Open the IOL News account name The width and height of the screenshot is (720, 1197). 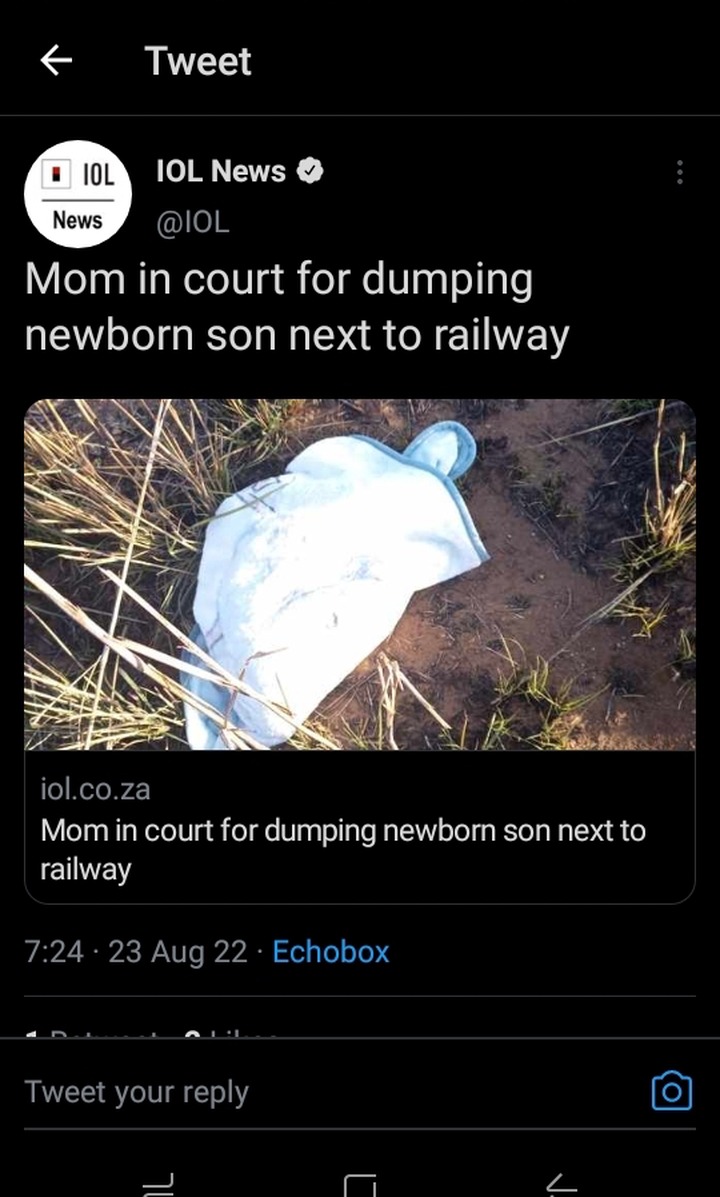221,171
